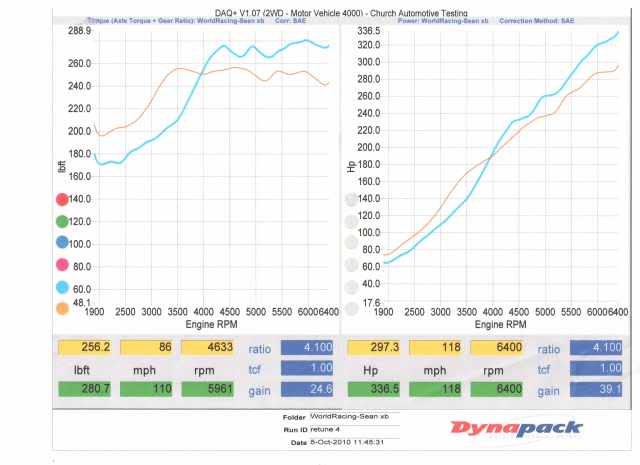Select the pink run color circle
The image size is (640, 465).
pos(62,265)
